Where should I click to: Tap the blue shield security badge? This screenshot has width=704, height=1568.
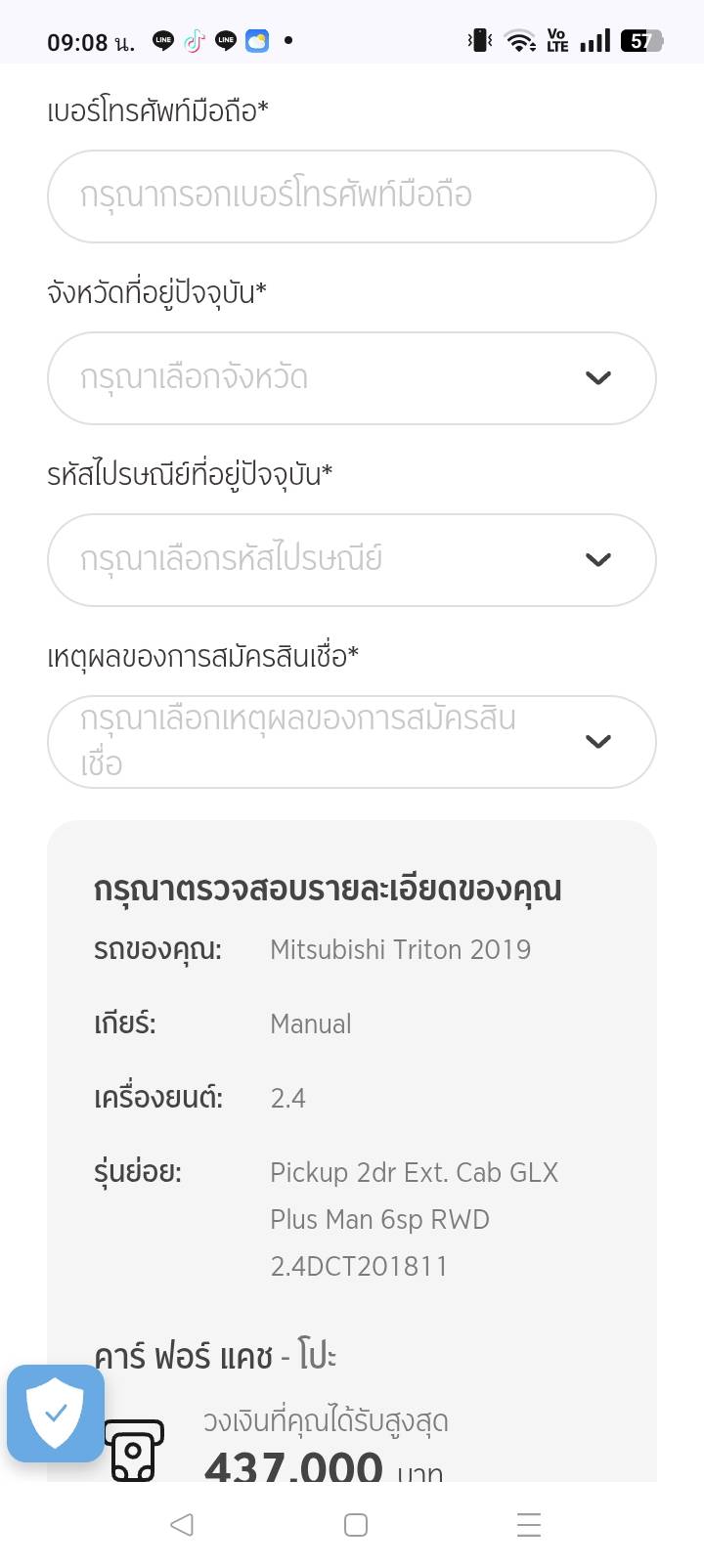[x=56, y=1414]
